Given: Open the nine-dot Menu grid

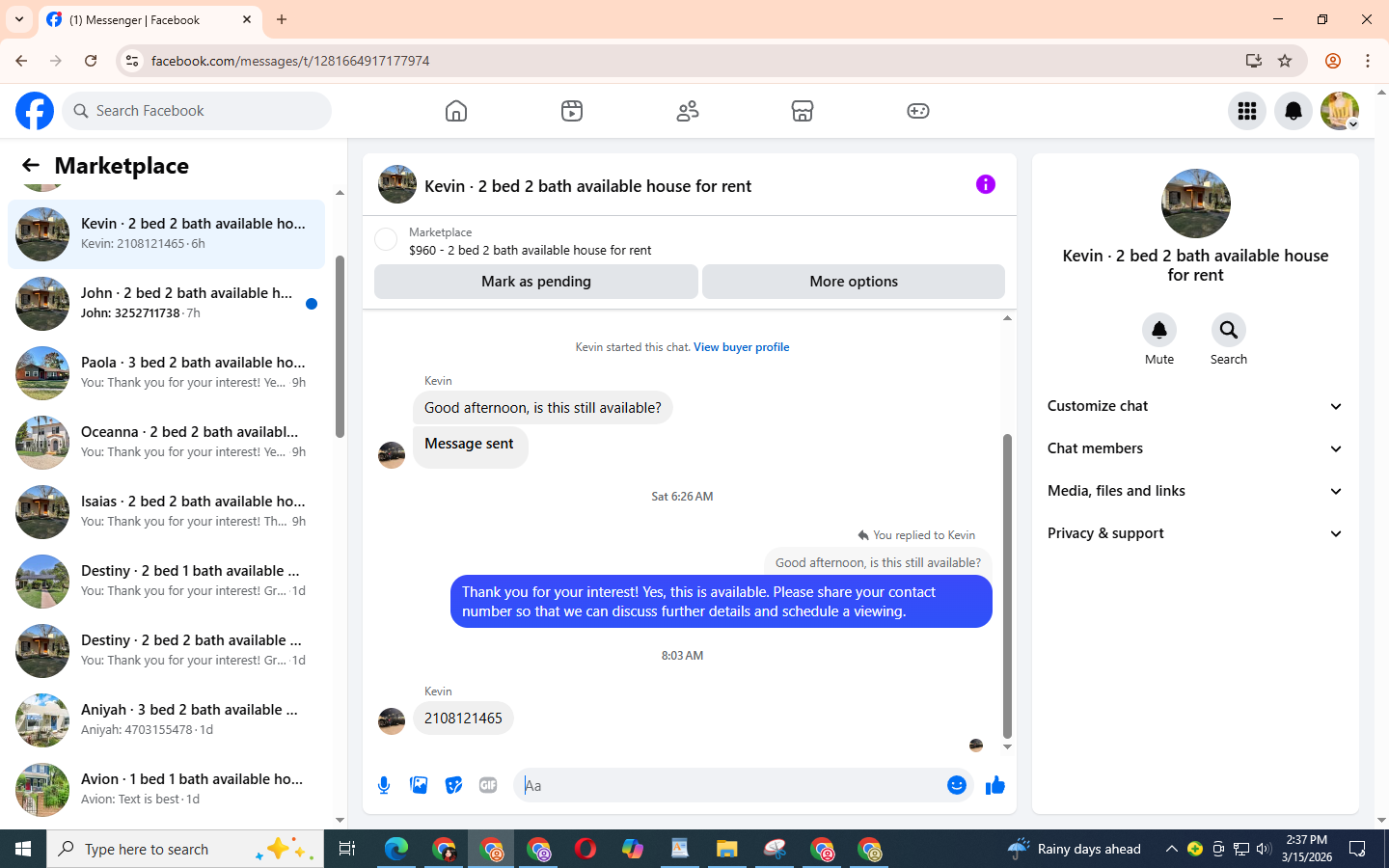Looking at the screenshot, I should click(1247, 111).
